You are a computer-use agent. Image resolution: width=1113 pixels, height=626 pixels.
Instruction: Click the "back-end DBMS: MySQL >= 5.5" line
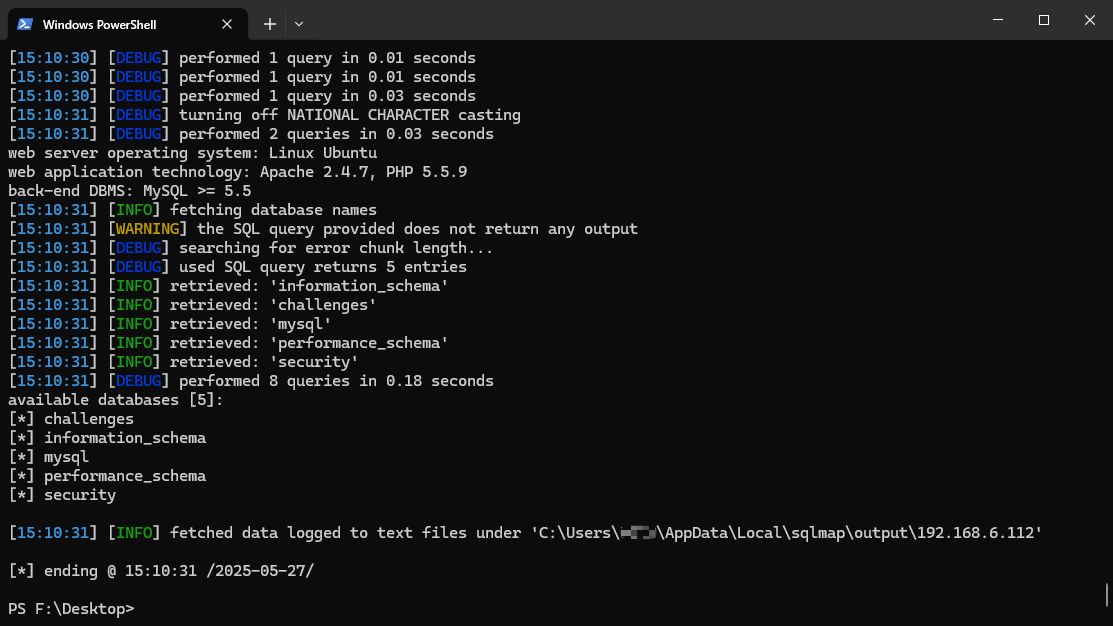pos(129,191)
